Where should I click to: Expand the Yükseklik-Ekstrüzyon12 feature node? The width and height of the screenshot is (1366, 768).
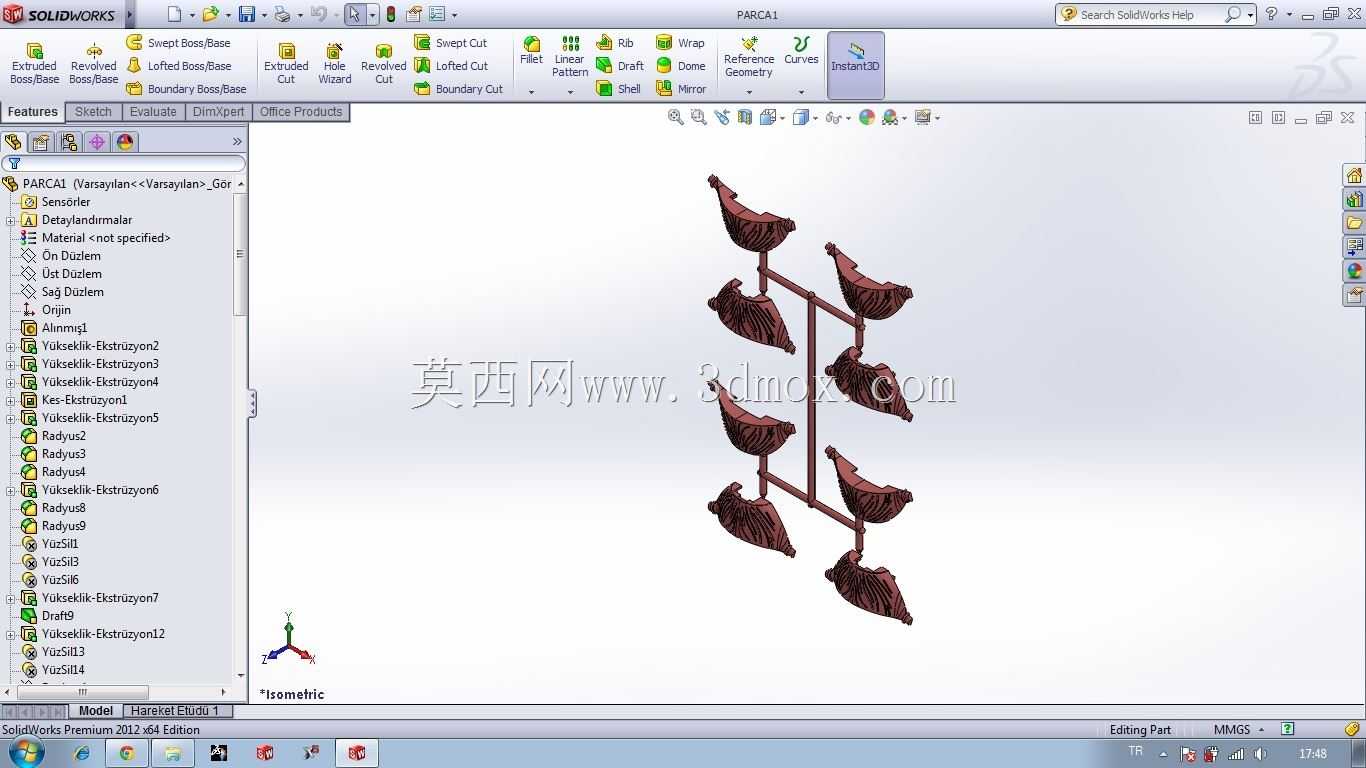point(10,634)
